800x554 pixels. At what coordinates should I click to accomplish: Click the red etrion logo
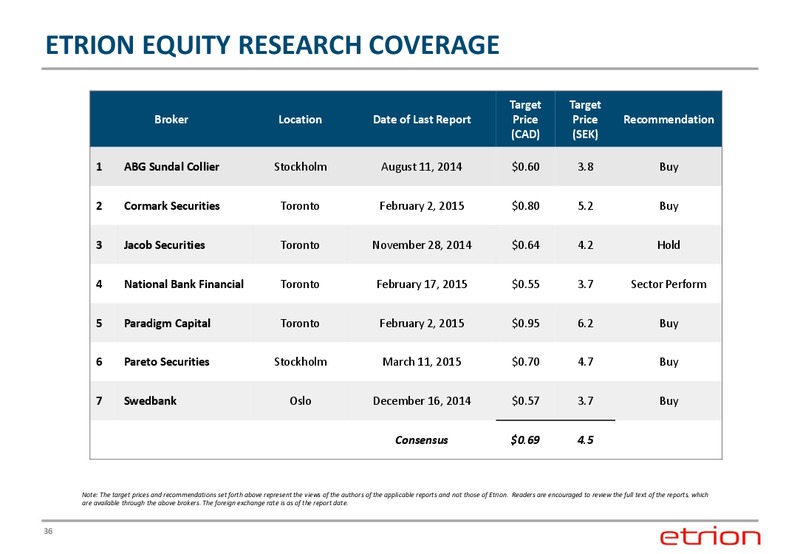tap(710, 536)
